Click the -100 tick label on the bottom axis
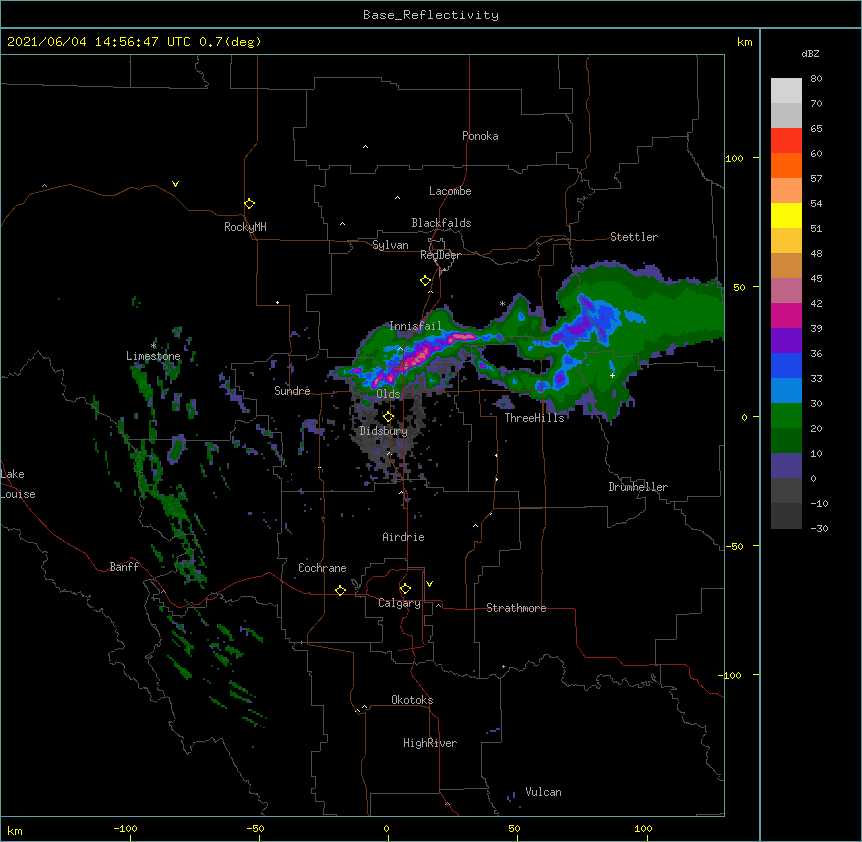Viewport: 862px width, 842px height. click(x=125, y=828)
